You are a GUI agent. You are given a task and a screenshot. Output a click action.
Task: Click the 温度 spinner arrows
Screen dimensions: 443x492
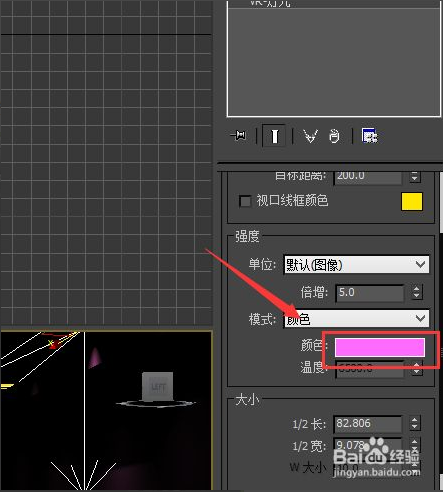(417, 368)
